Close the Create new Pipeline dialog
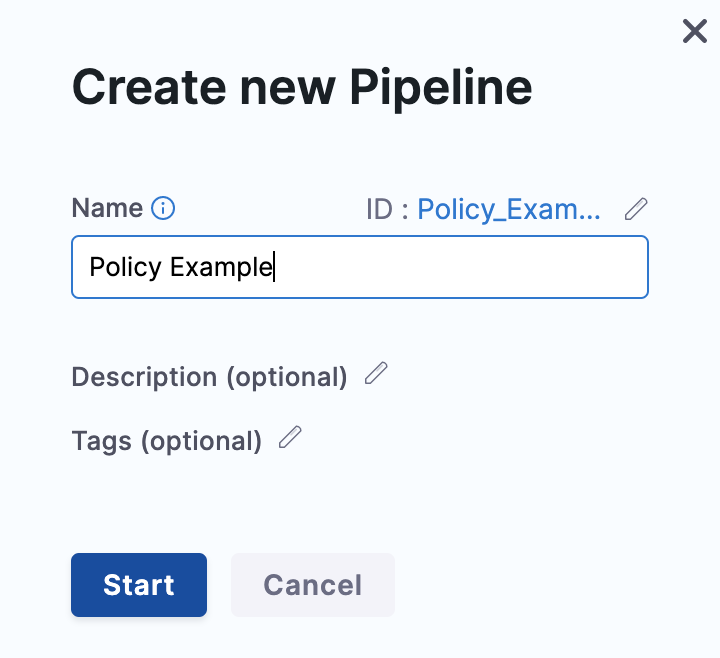This screenshot has width=720, height=658. click(x=695, y=32)
